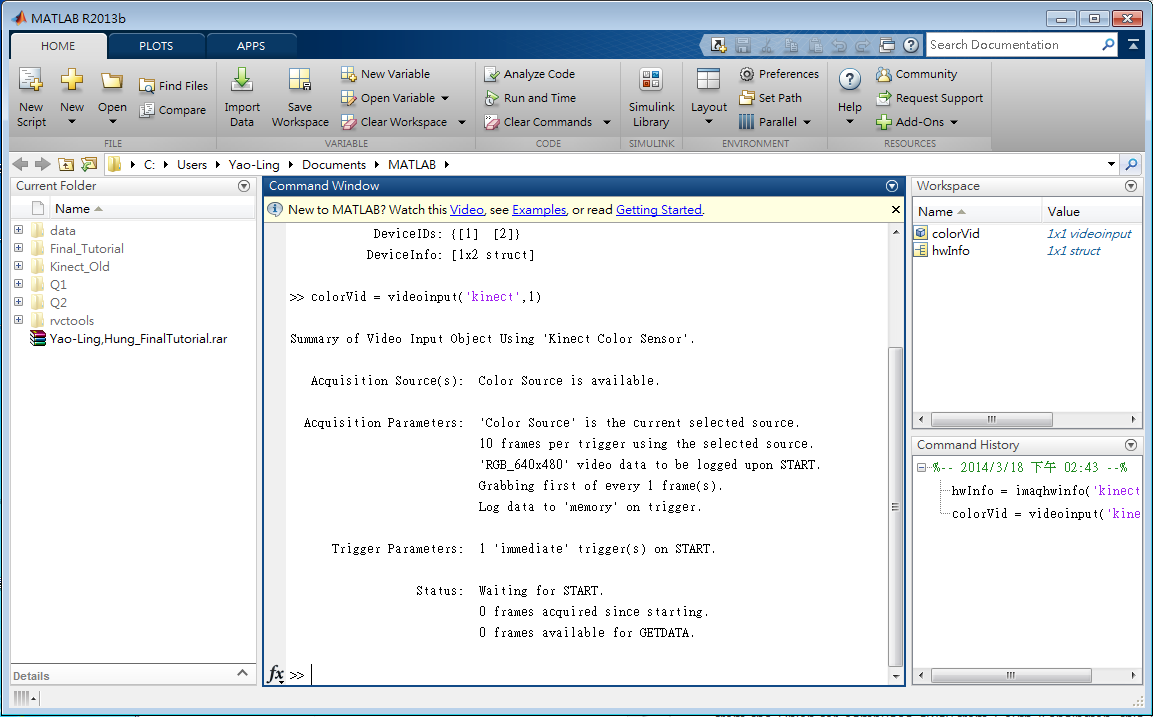Switch to the PLOTS tab

pos(156,45)
